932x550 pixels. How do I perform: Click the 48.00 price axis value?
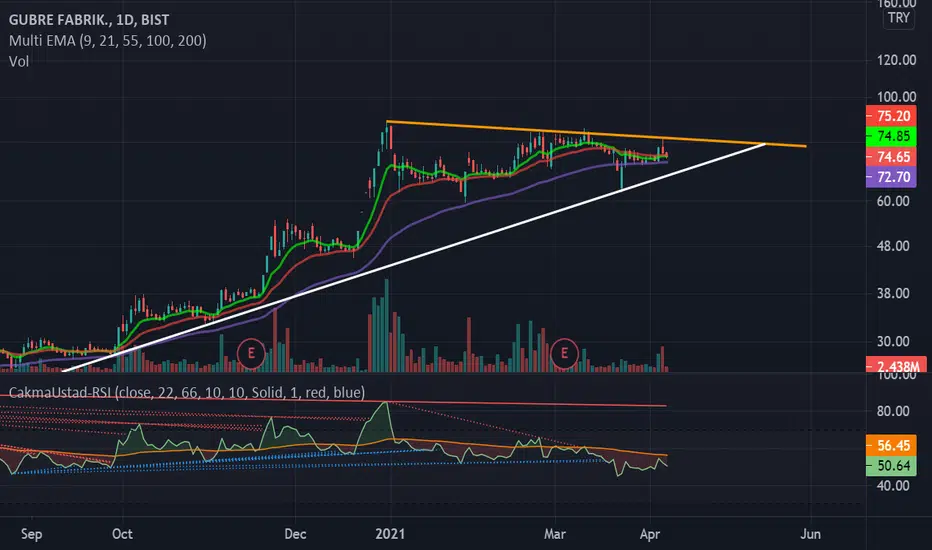pos(893,246)
